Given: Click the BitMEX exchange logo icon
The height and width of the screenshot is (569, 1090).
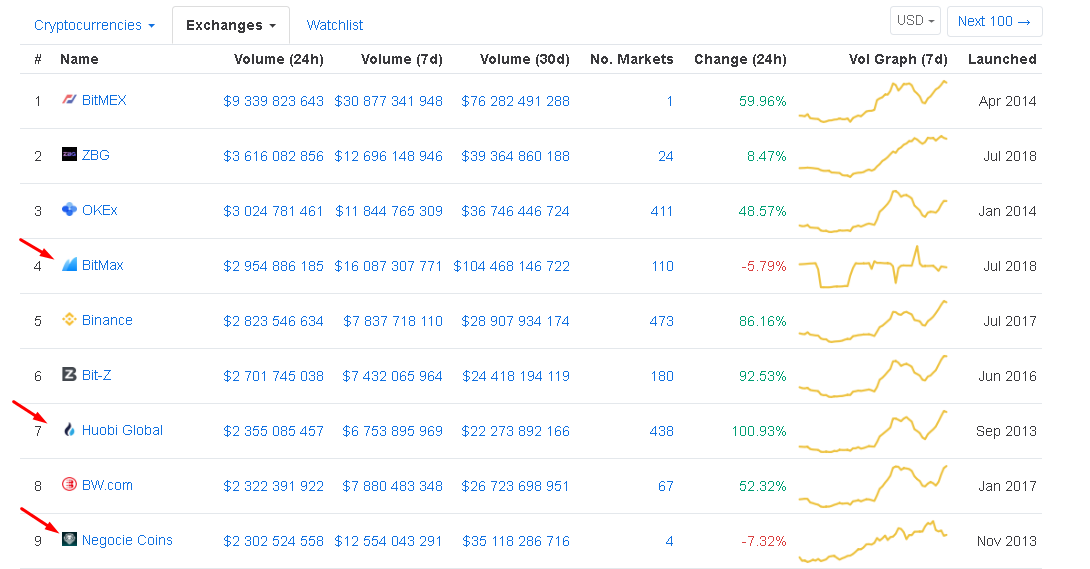Looking at the screenshot, I should (x=69, y=99).
